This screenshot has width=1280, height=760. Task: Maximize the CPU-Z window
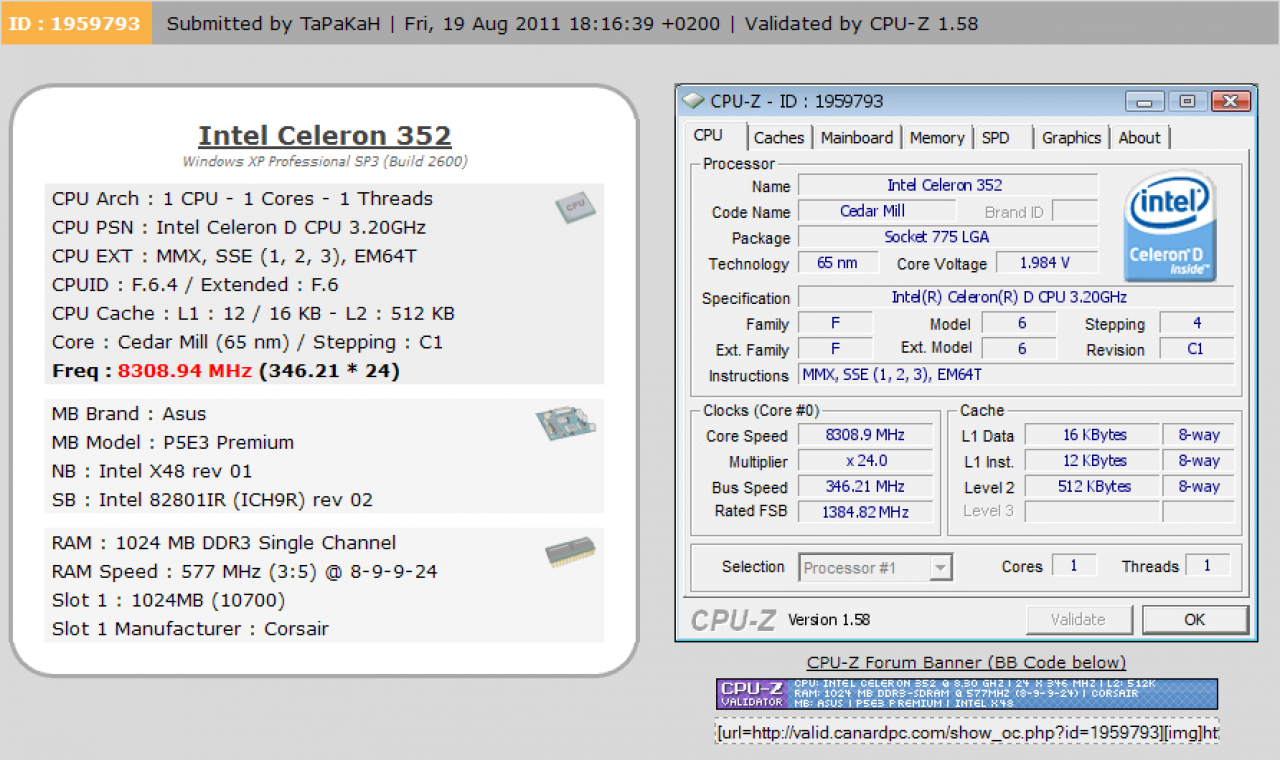click(x=1187, y=101)
